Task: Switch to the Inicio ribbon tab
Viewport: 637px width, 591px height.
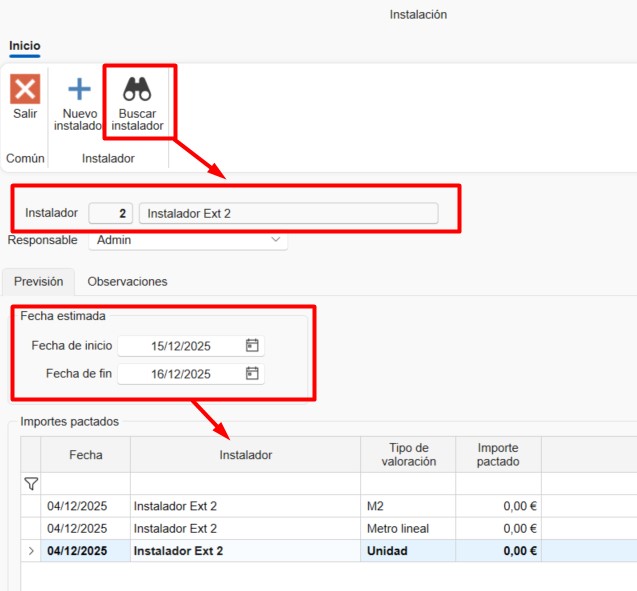Action: [x=25, y=46]
